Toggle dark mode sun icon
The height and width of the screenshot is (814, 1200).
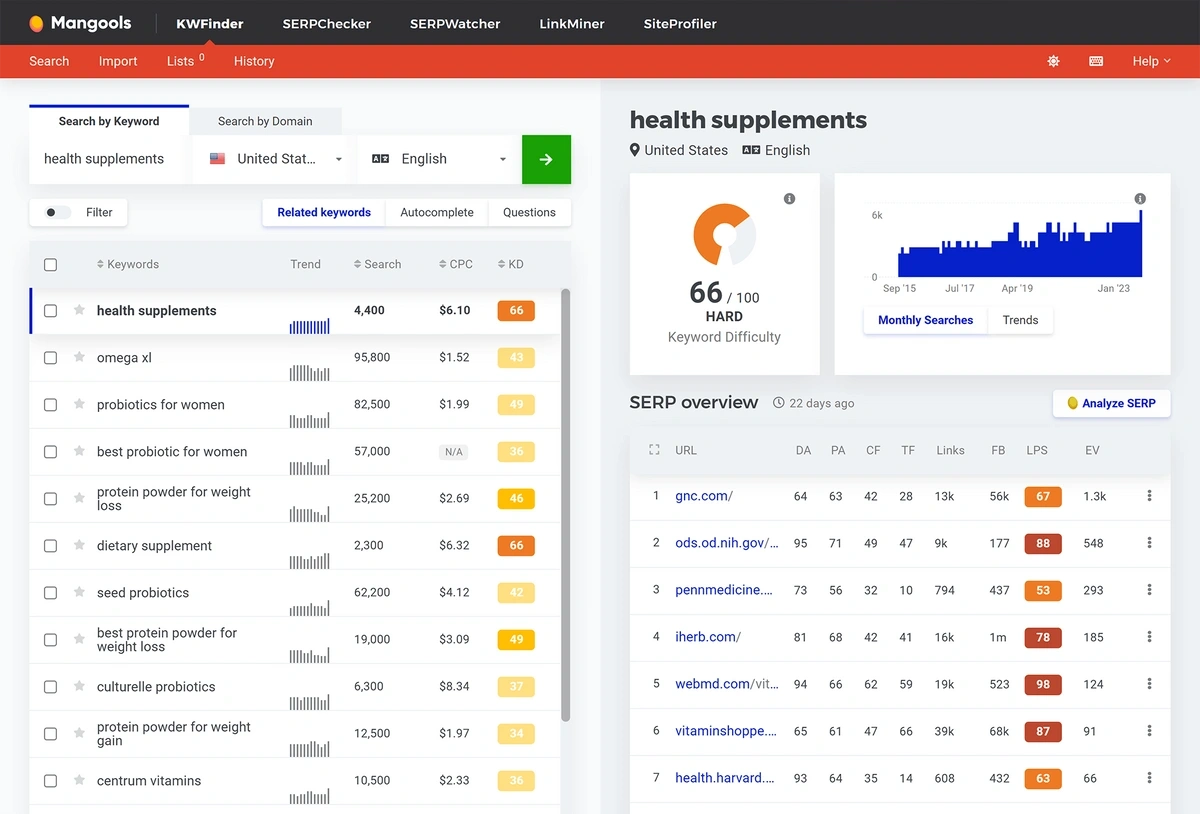pyautogui.click(x=1053, y=61)
